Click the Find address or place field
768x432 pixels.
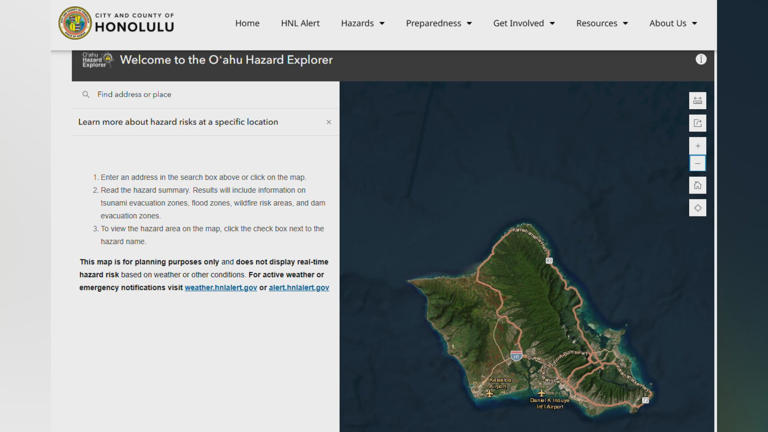[x=206, y=95]
